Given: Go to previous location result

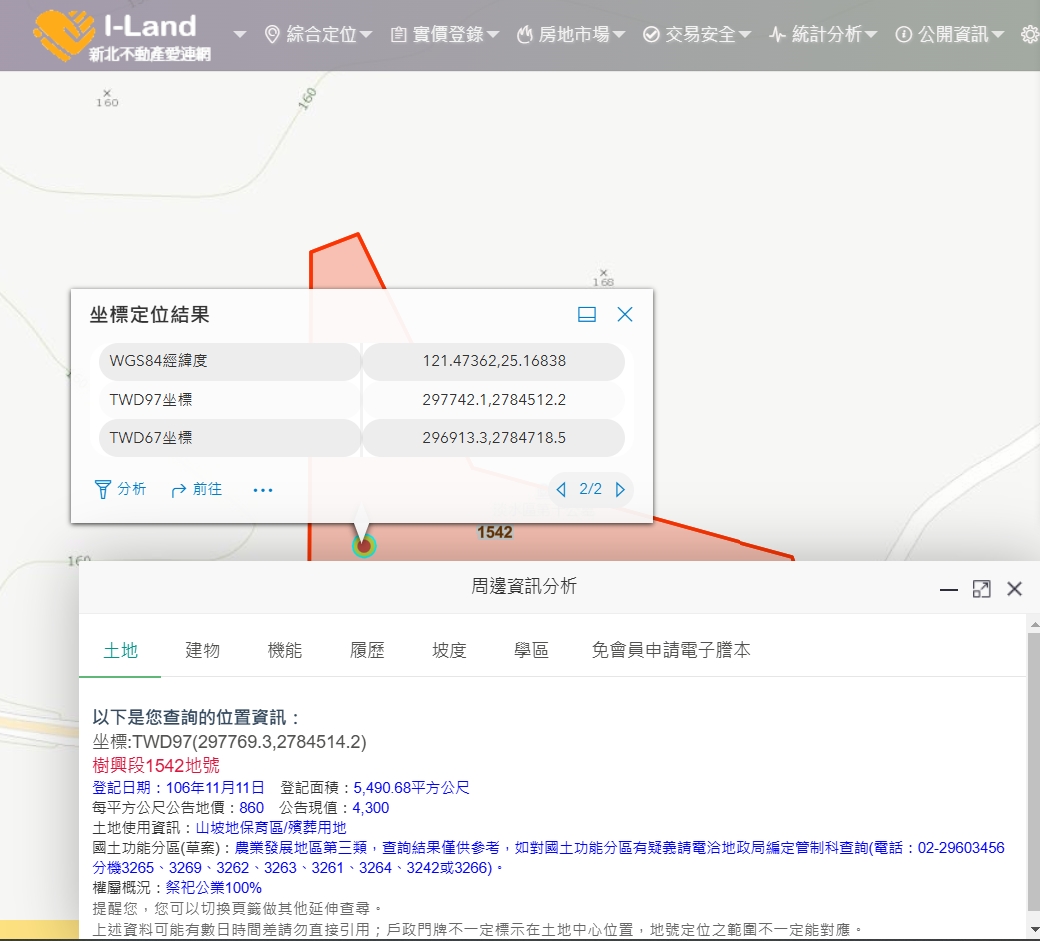Looking at the screenshot, I should [x=561, y=490].
